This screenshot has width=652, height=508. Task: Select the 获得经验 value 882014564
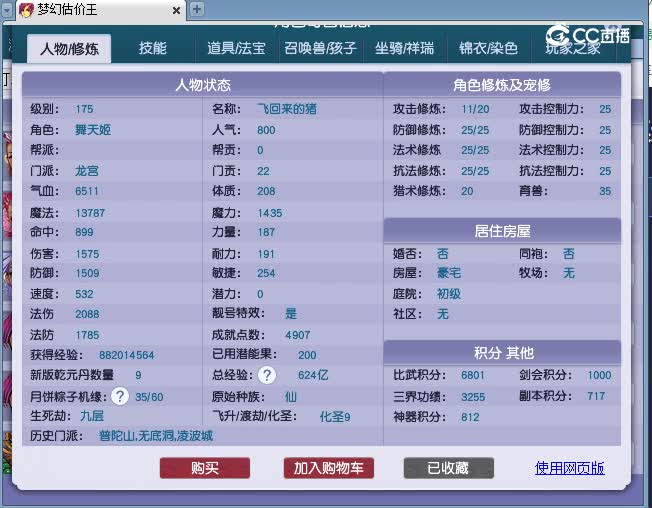click(126, 355)
